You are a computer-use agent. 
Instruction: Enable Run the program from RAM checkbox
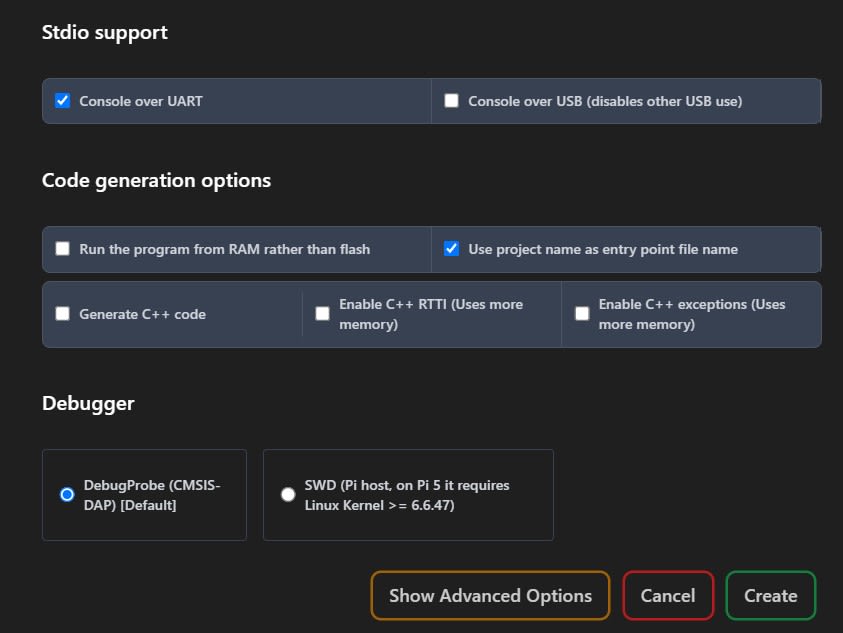pyautogui.click(x=62, y=249)
